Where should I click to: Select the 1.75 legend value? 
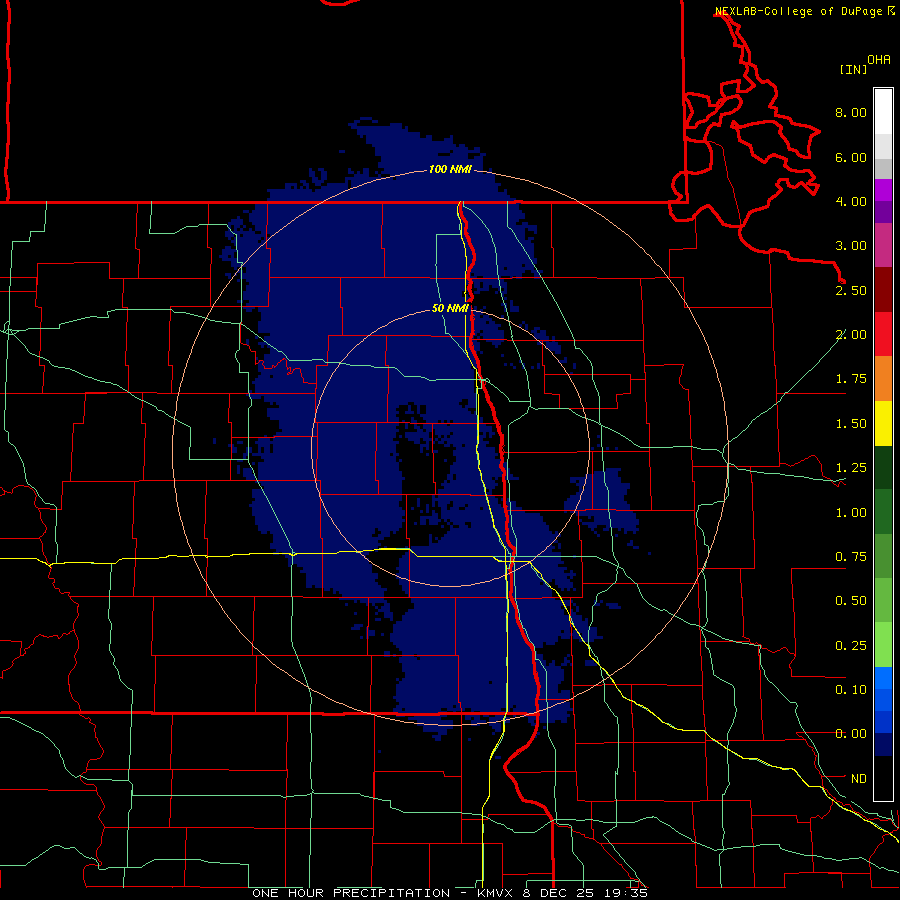(x=851, y=379)
